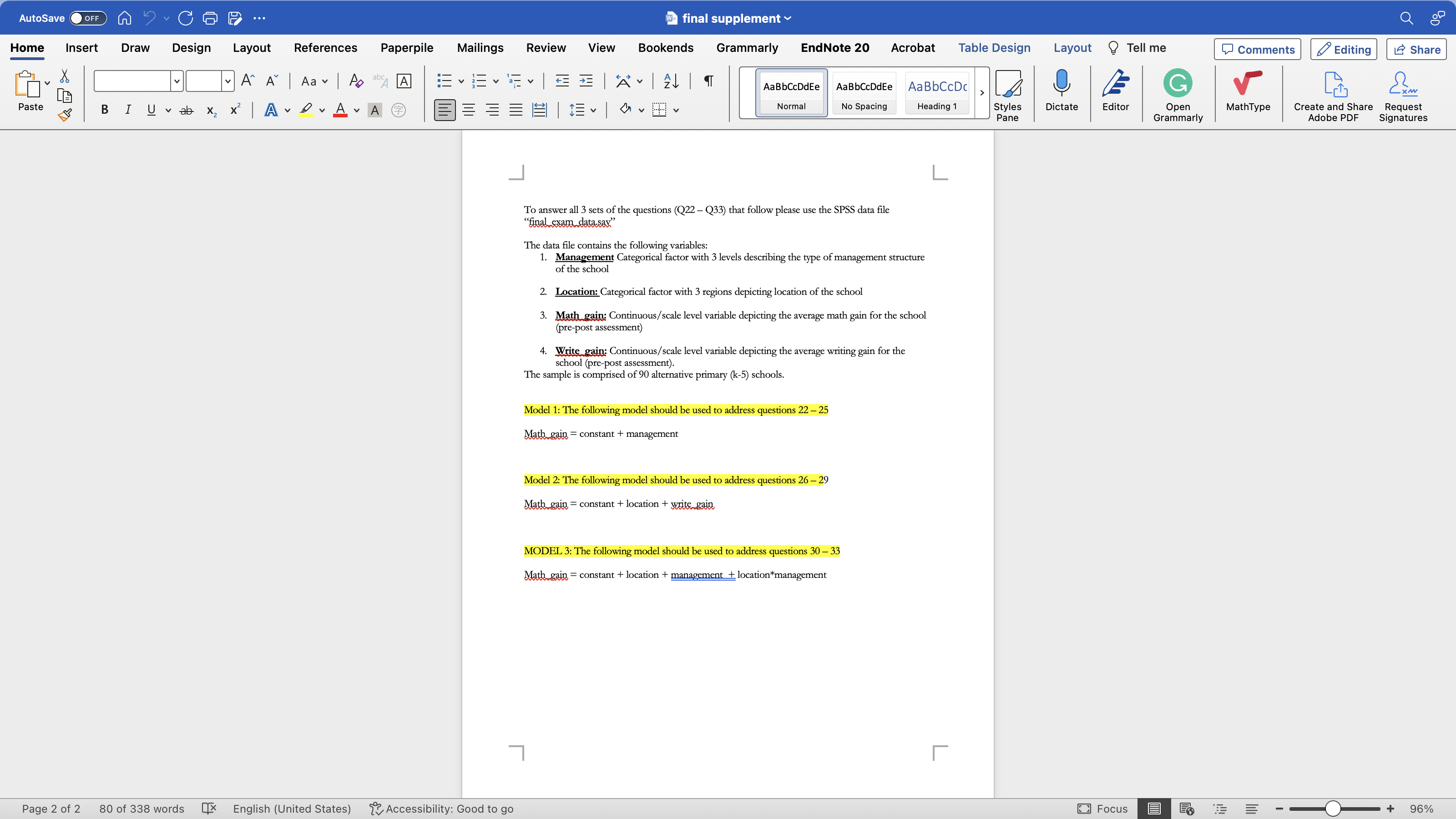The width and height of the screenshot is (1456, 819).
Task: Toggle align left
Action: pyautogui.click(x=444, y=110)
